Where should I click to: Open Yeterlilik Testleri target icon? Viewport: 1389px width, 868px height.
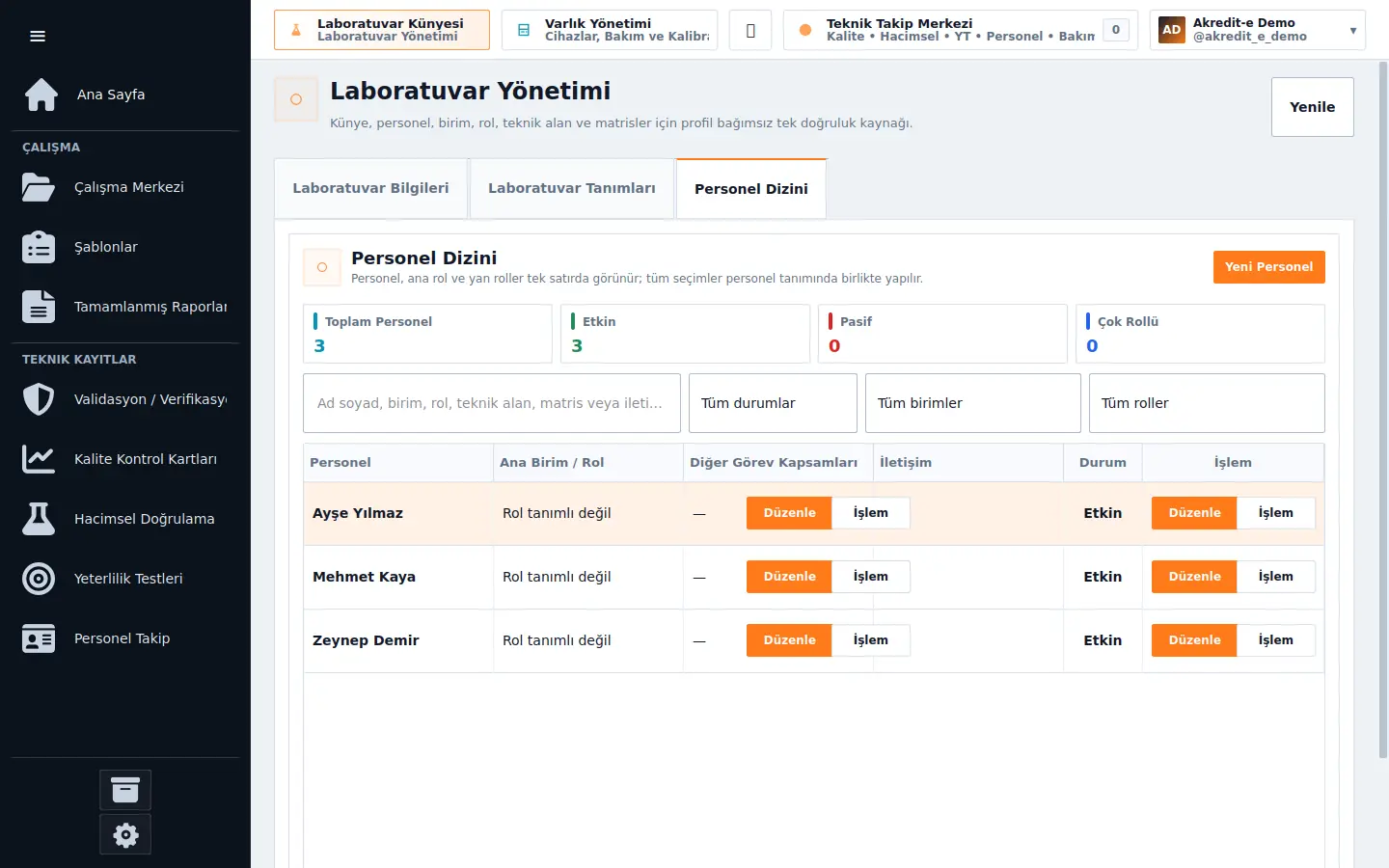(39, 579)
